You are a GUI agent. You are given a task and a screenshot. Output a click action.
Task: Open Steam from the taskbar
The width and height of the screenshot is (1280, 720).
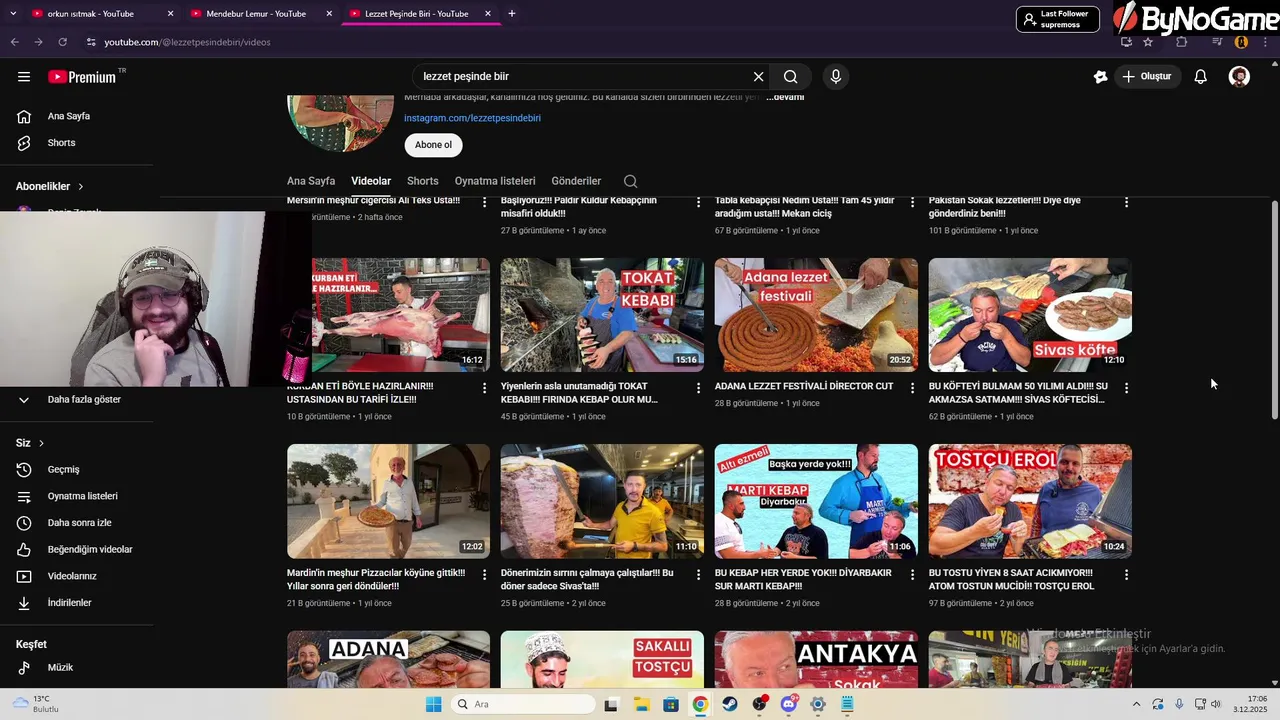pyautogui.click(x=729, y=704)
